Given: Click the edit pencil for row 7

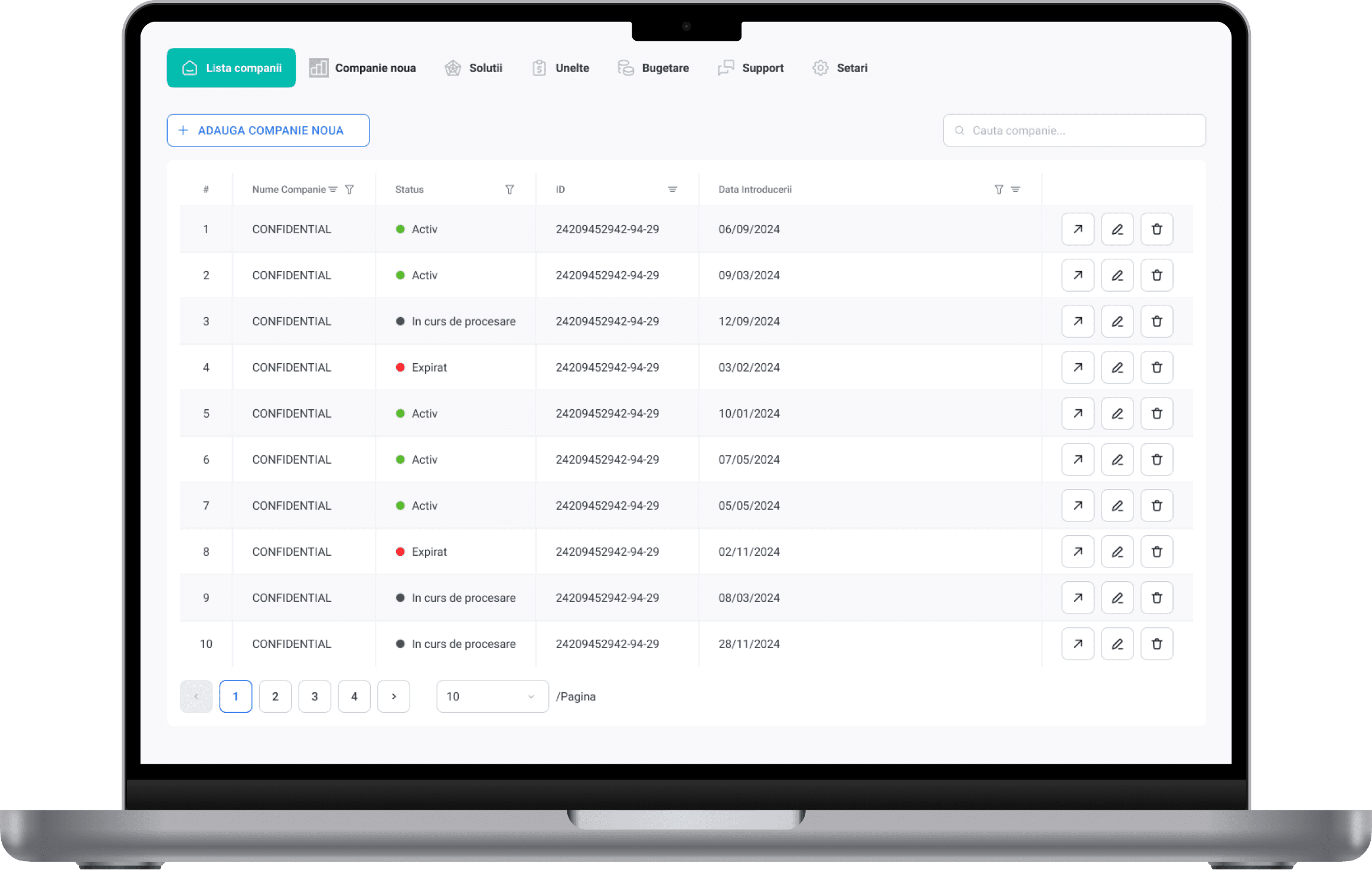Looking at the screenshot, I should click(x=1117, y=506).
